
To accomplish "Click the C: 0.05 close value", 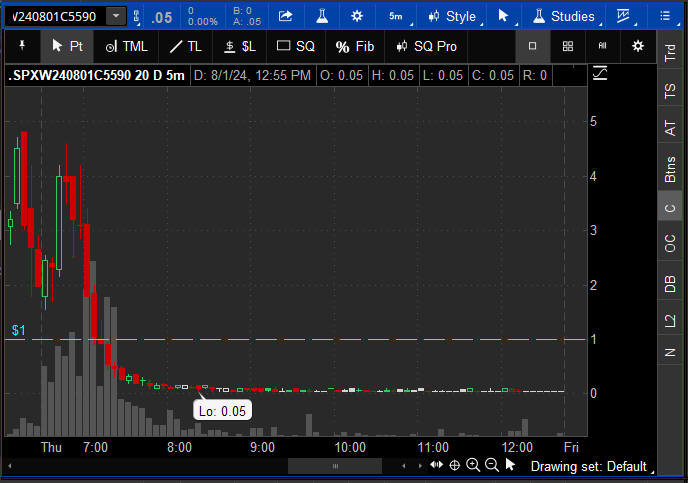I will coord(493,75).
